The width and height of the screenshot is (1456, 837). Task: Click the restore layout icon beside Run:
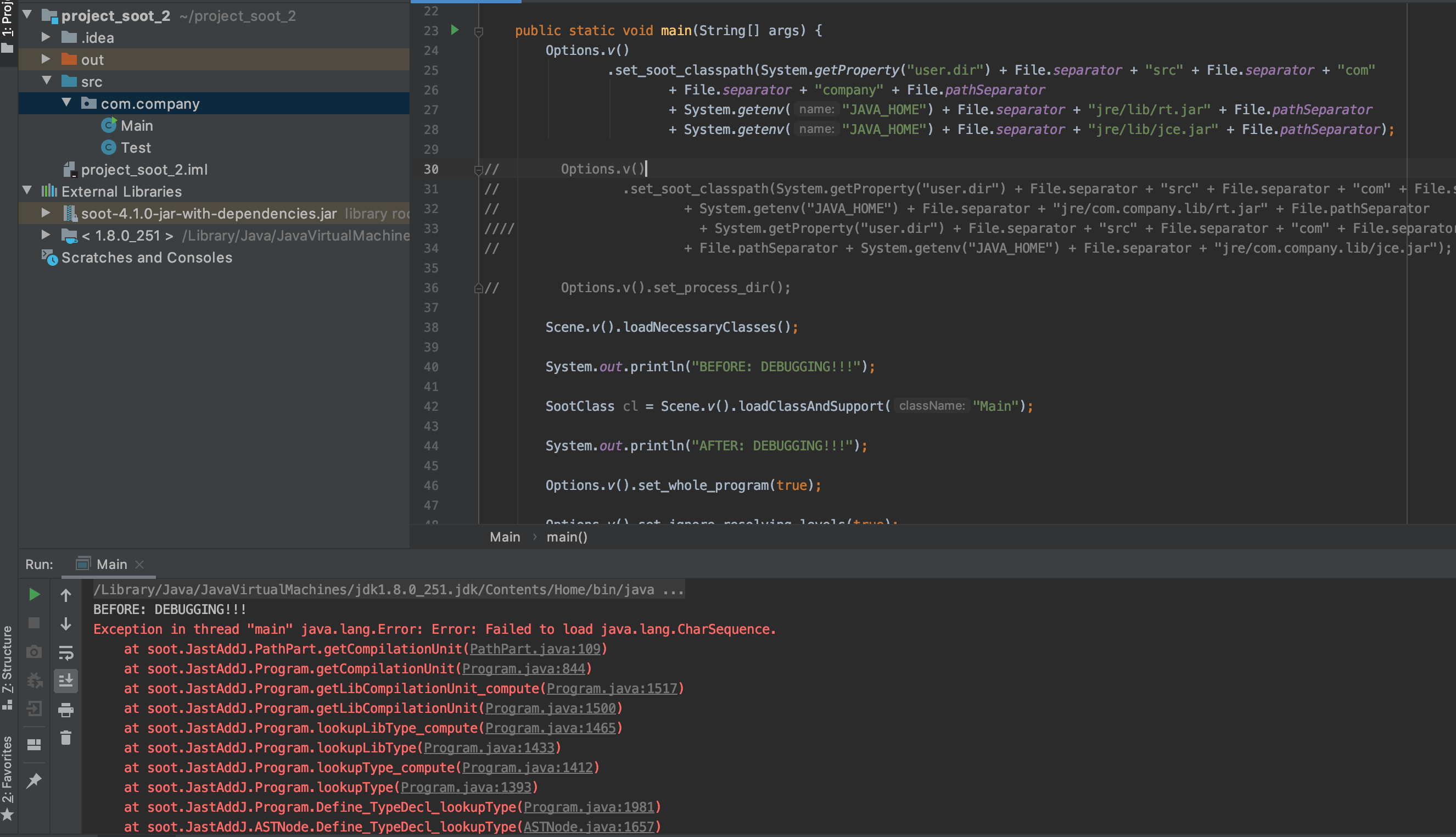(x=33, y=743)
